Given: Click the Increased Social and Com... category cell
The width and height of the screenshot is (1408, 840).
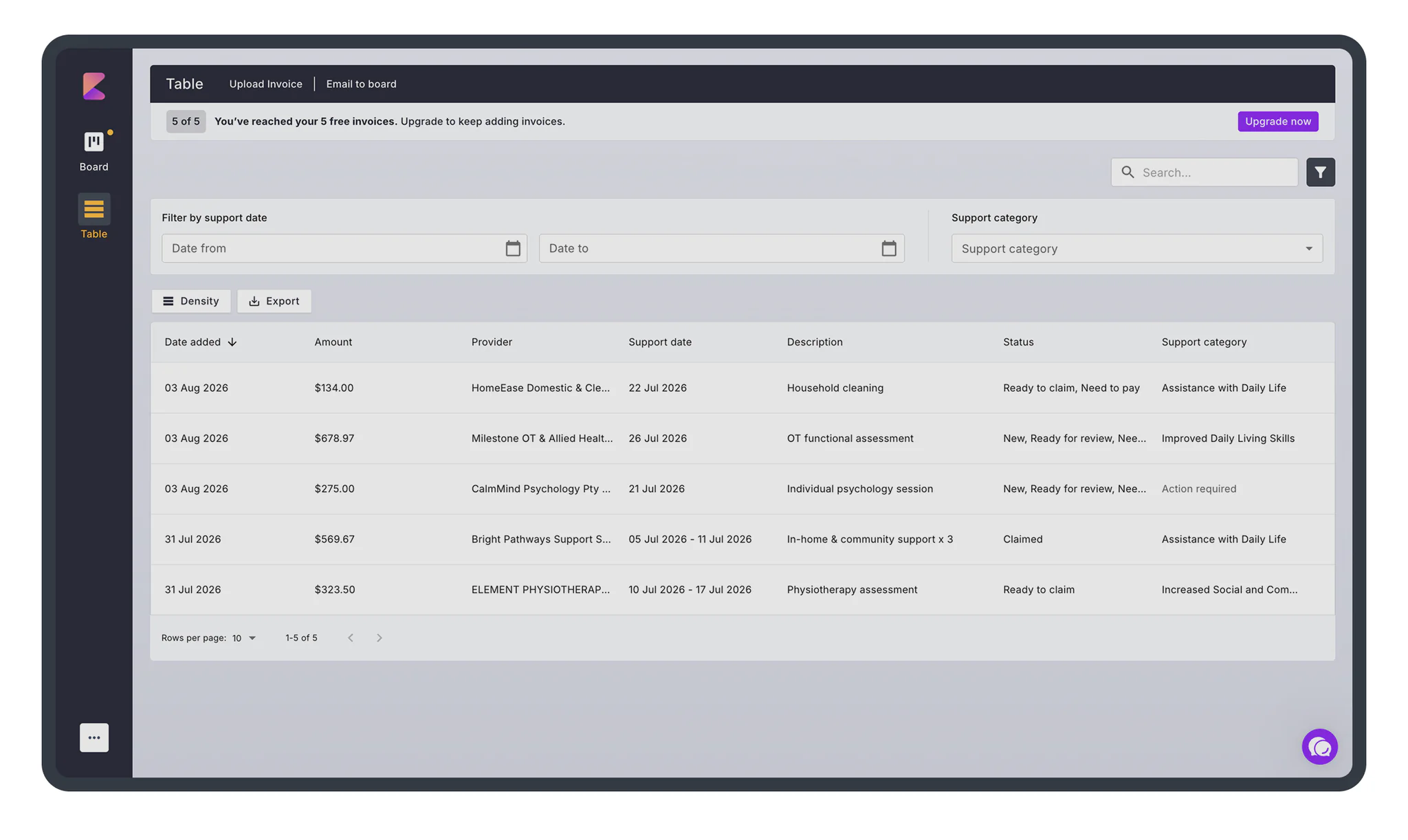Looking at the screenshot, I should point(1229,590).
